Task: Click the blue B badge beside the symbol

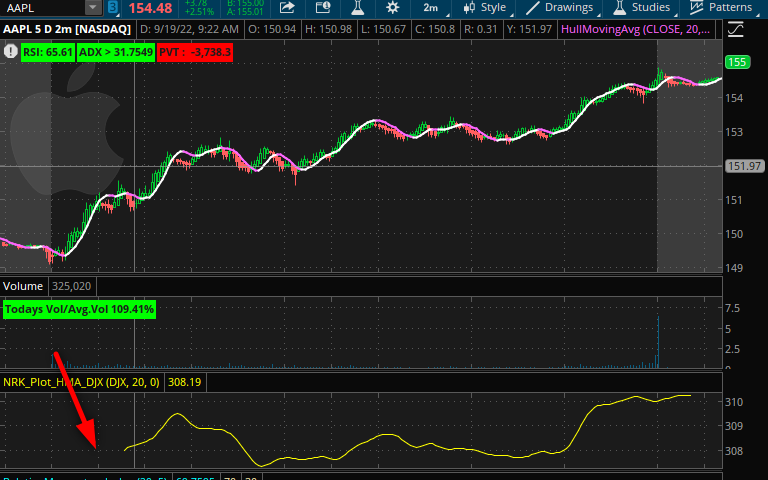Action: (x=114, y=8)
